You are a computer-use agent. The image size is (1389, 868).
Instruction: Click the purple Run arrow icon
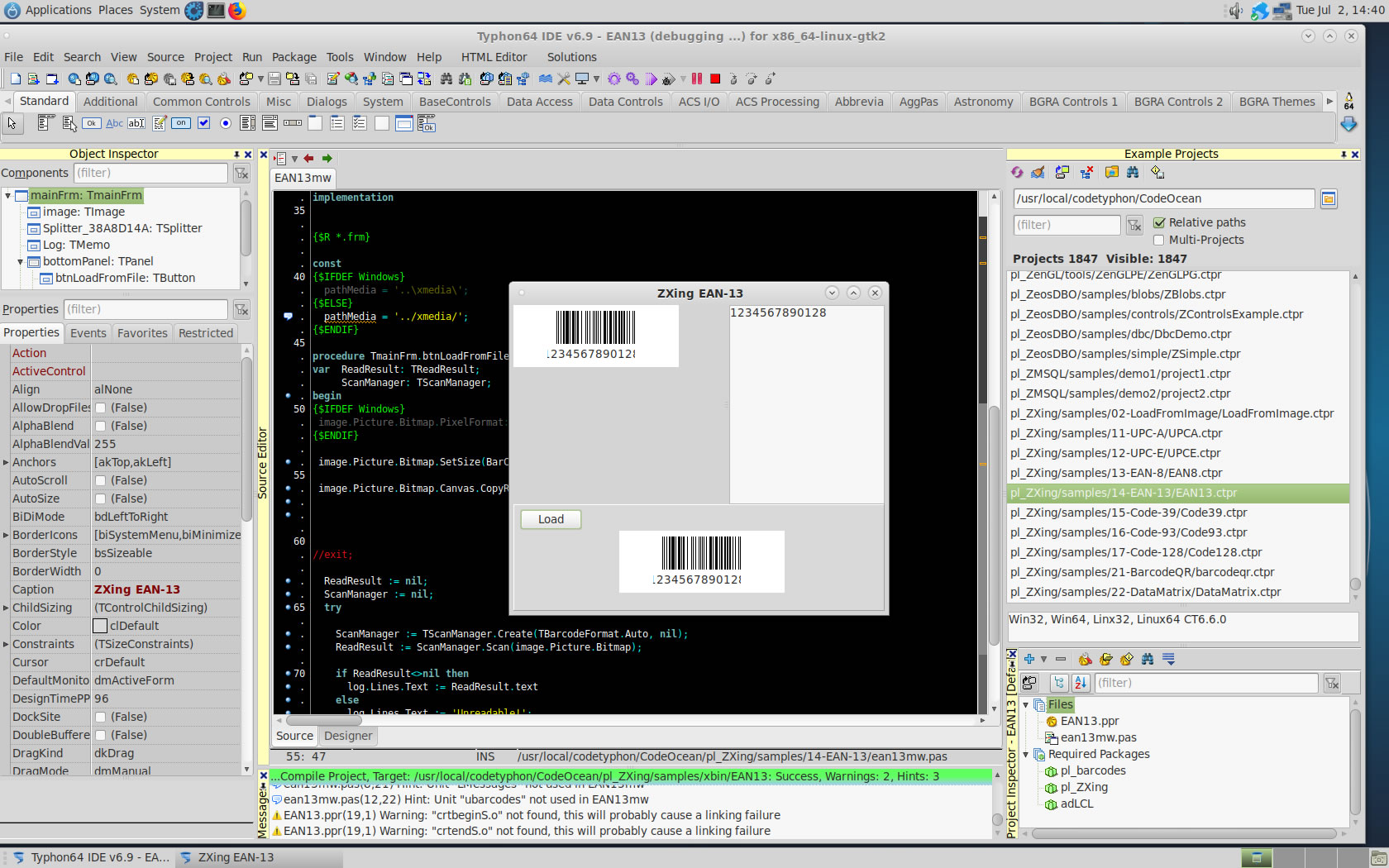652,79
